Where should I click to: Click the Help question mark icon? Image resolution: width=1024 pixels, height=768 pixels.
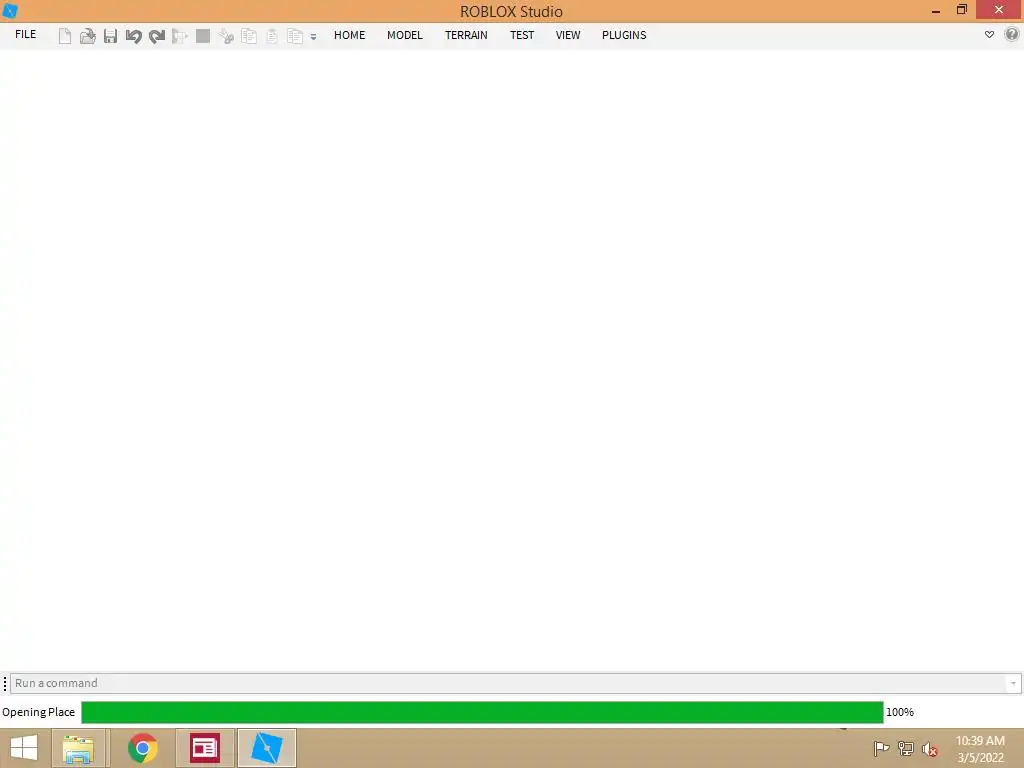[1012, 34]
